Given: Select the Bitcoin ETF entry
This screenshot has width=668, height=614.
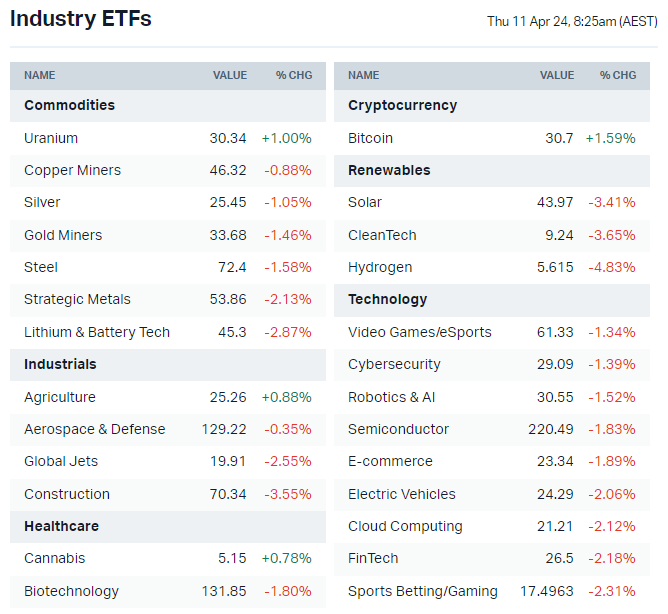Looking at the screenshot, I should pos(370,138).
